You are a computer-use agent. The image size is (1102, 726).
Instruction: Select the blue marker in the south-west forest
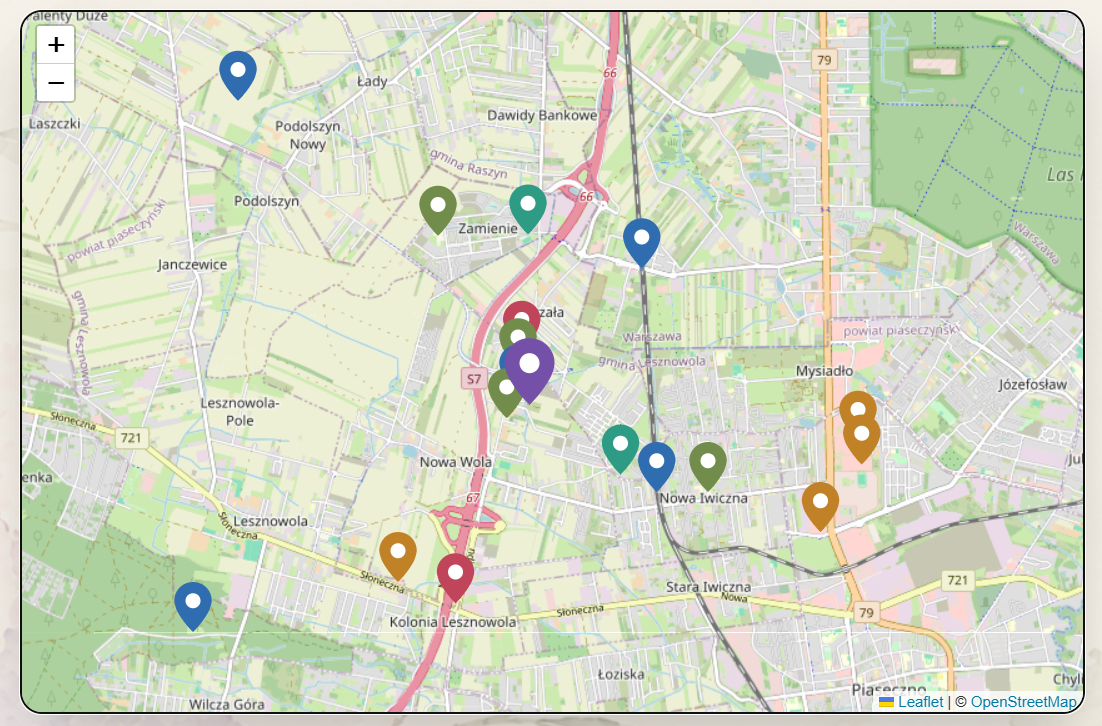[x=193, y=607]
